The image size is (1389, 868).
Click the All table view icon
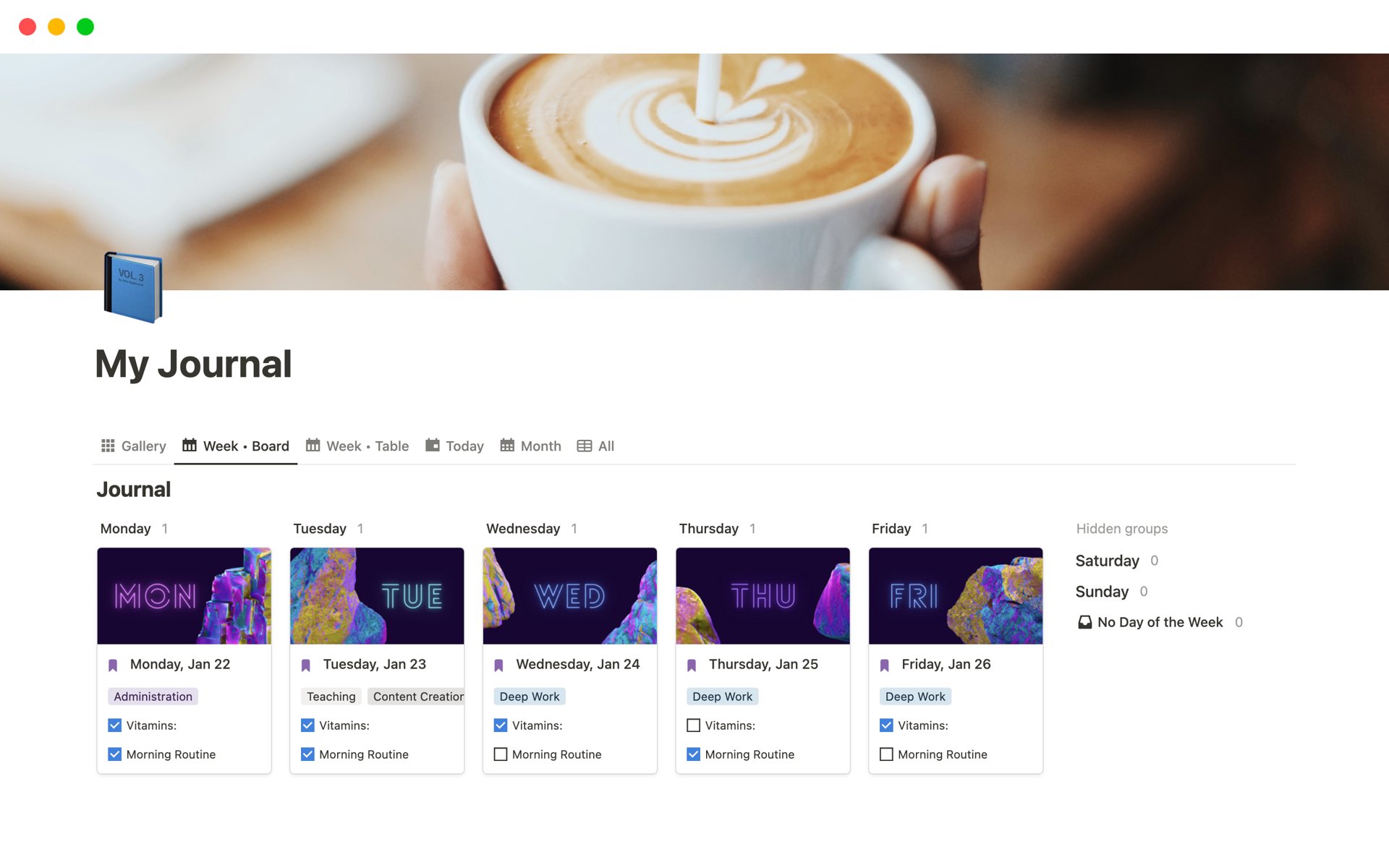[x=585, y=446]
